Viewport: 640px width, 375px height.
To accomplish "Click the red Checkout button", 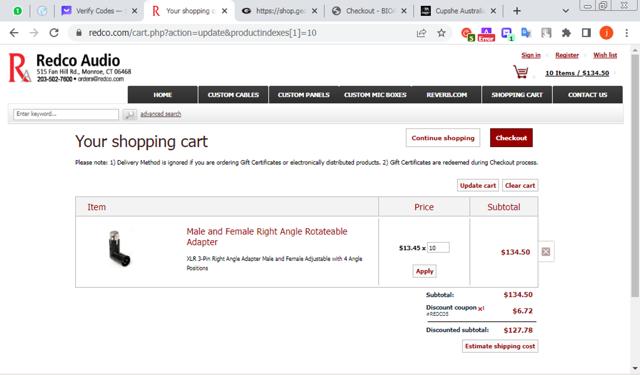I will pyautogui.click(x=511, y=138).
